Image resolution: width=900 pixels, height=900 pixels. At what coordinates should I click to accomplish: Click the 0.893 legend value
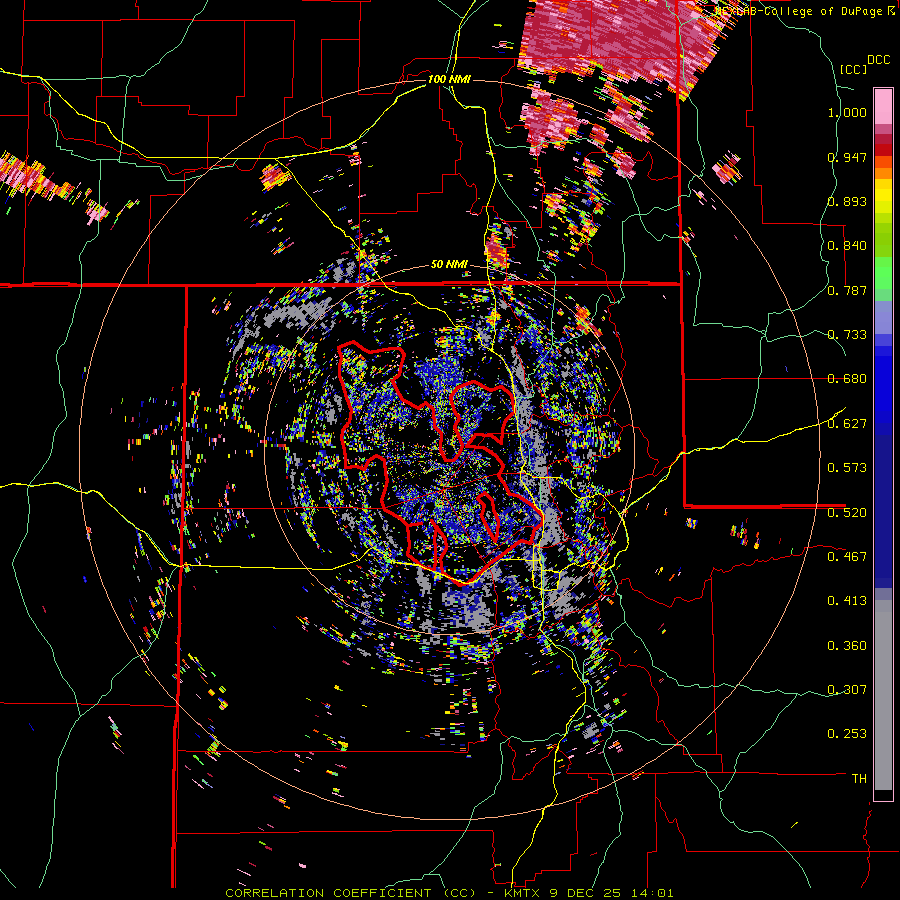(x=847, y=201)
